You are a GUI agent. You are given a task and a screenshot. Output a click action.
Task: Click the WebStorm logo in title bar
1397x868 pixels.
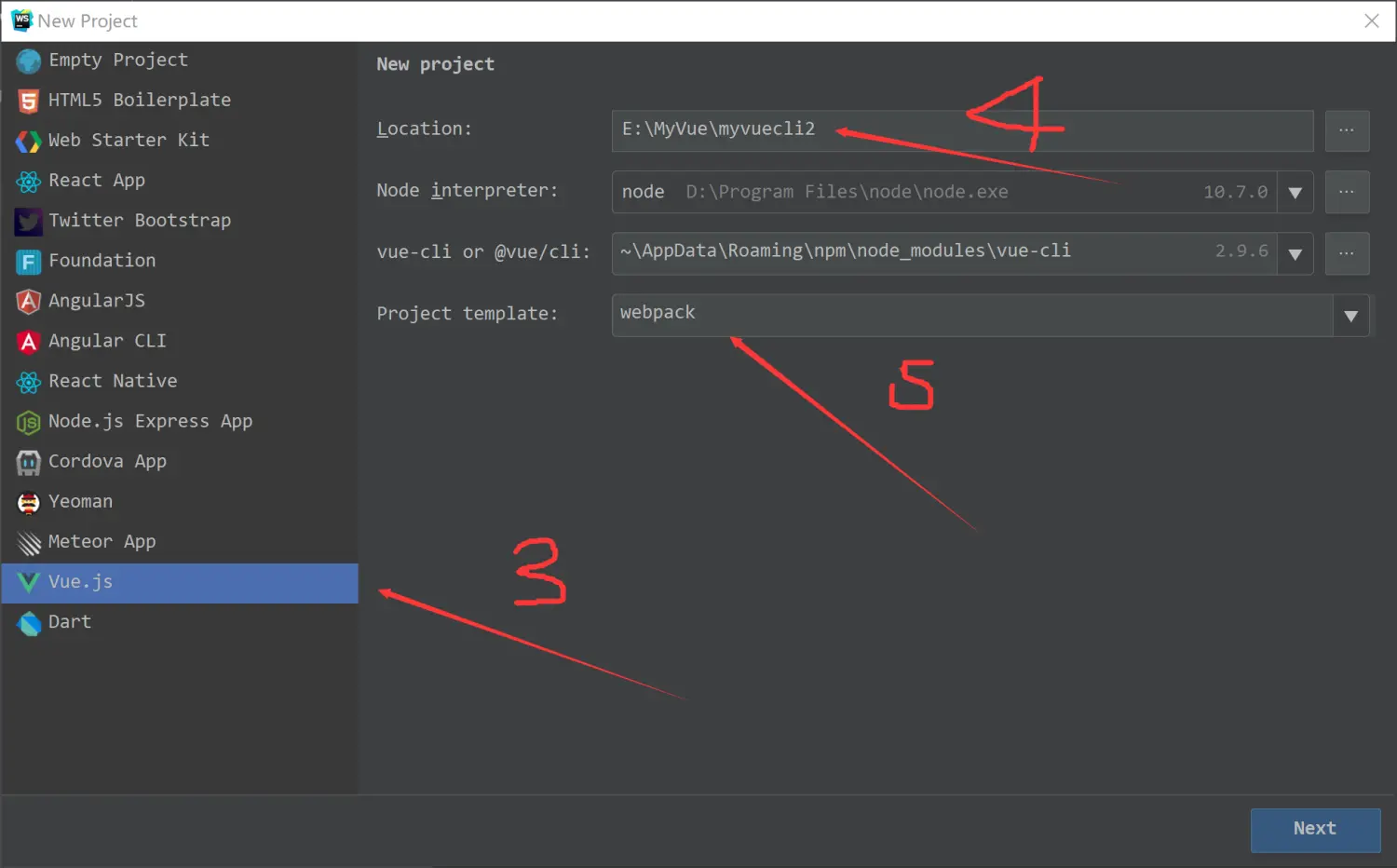(21, 20)
